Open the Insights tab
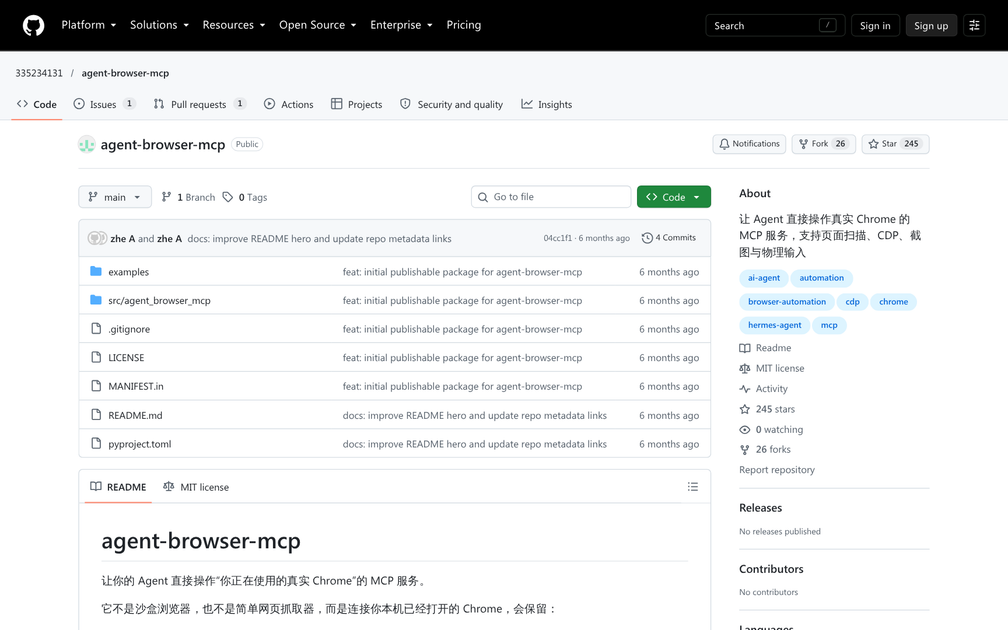1008x630 pixels. pyautogui.click(x=546, y=104)
